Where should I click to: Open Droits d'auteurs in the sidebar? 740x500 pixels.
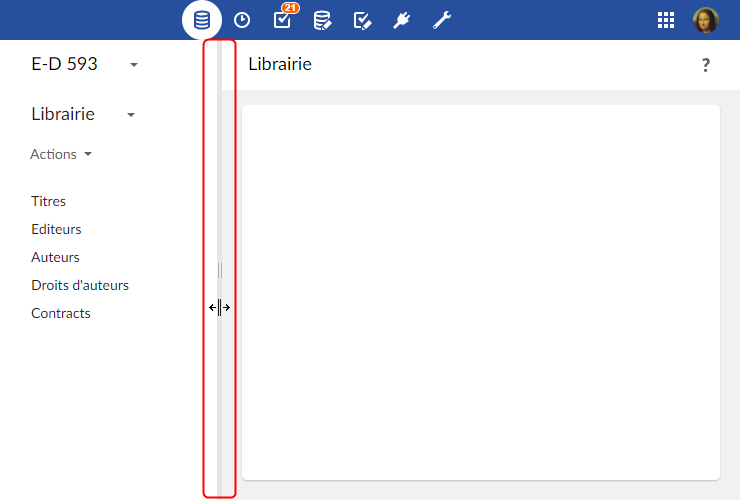click(x=80, y=285)
